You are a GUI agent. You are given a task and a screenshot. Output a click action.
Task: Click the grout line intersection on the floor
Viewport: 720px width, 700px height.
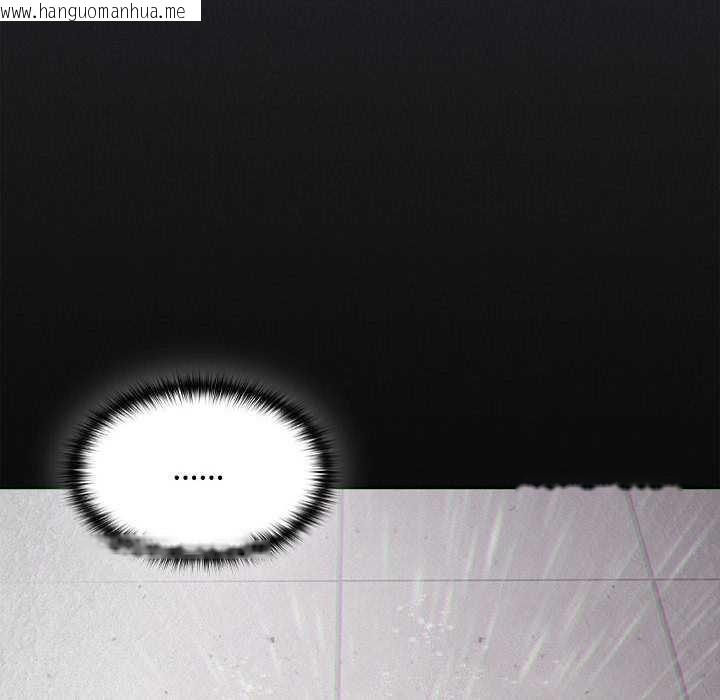pos(340,580)
